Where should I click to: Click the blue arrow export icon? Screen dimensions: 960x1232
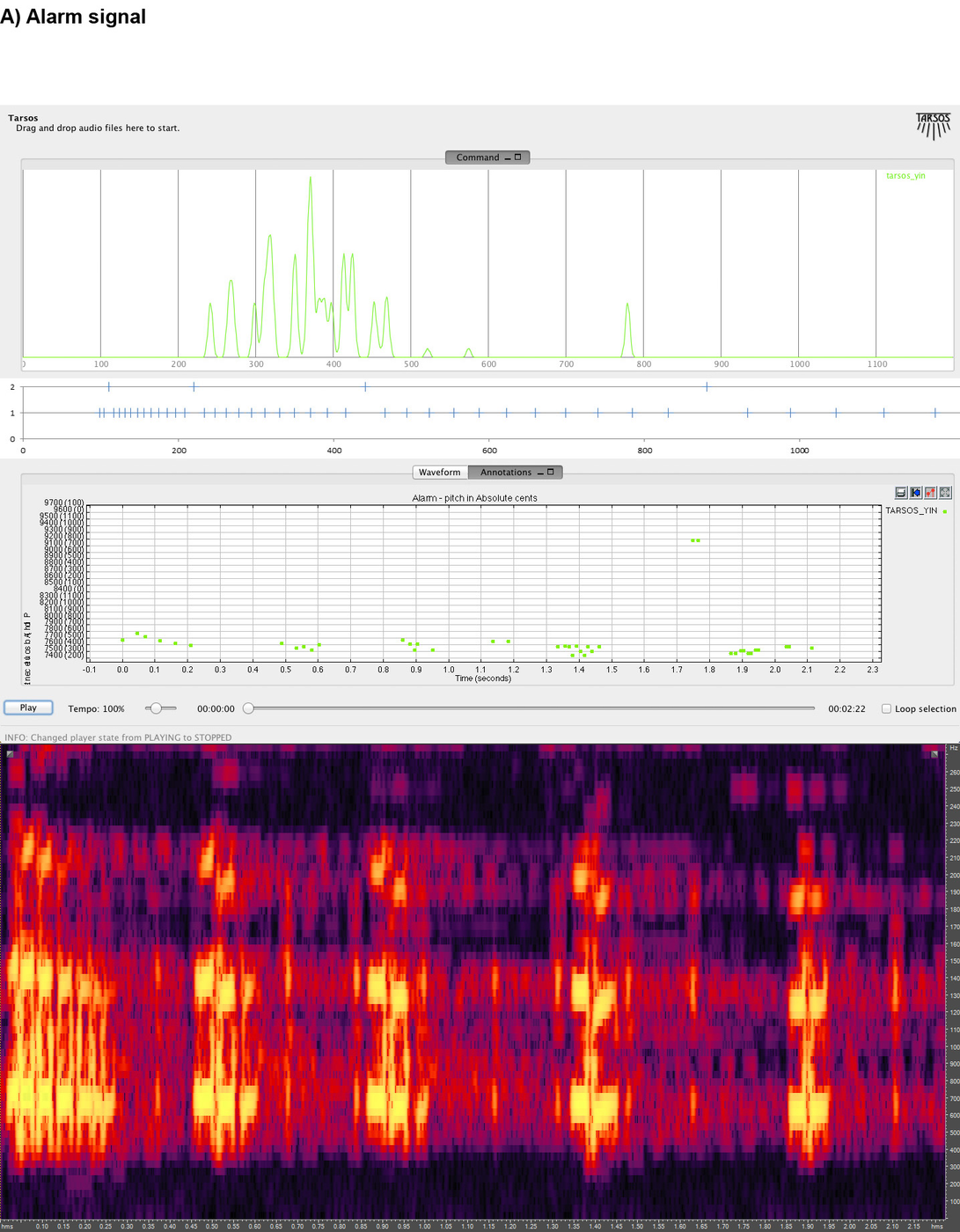coord(915,493)
